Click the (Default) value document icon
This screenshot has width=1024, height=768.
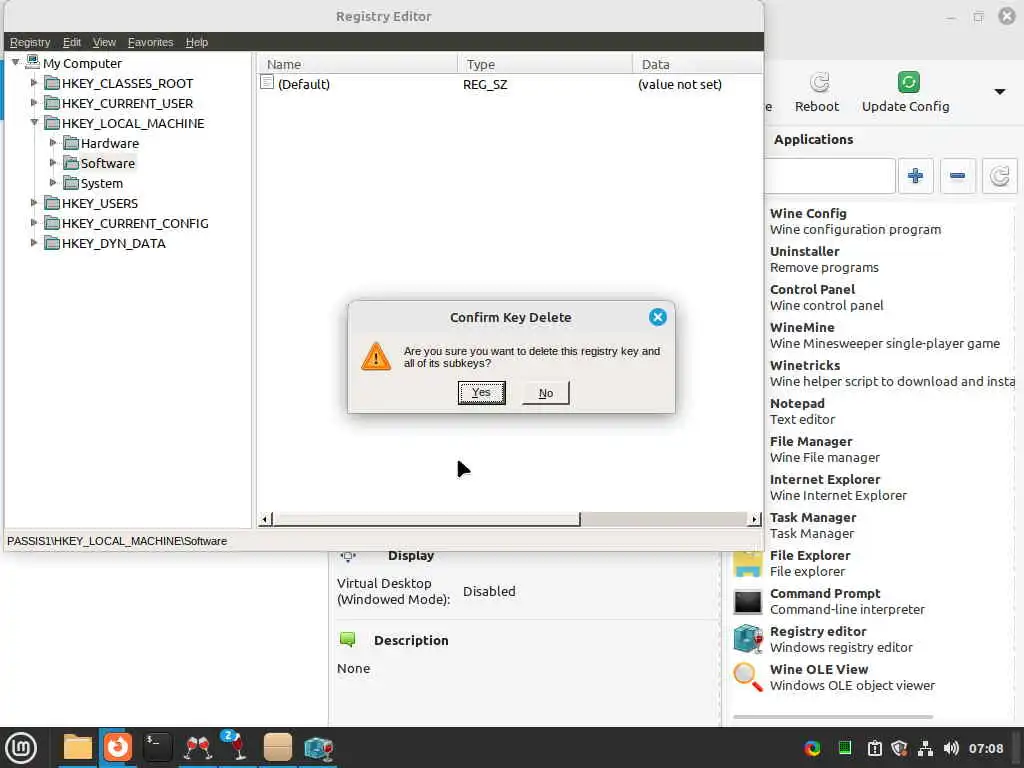266,82
